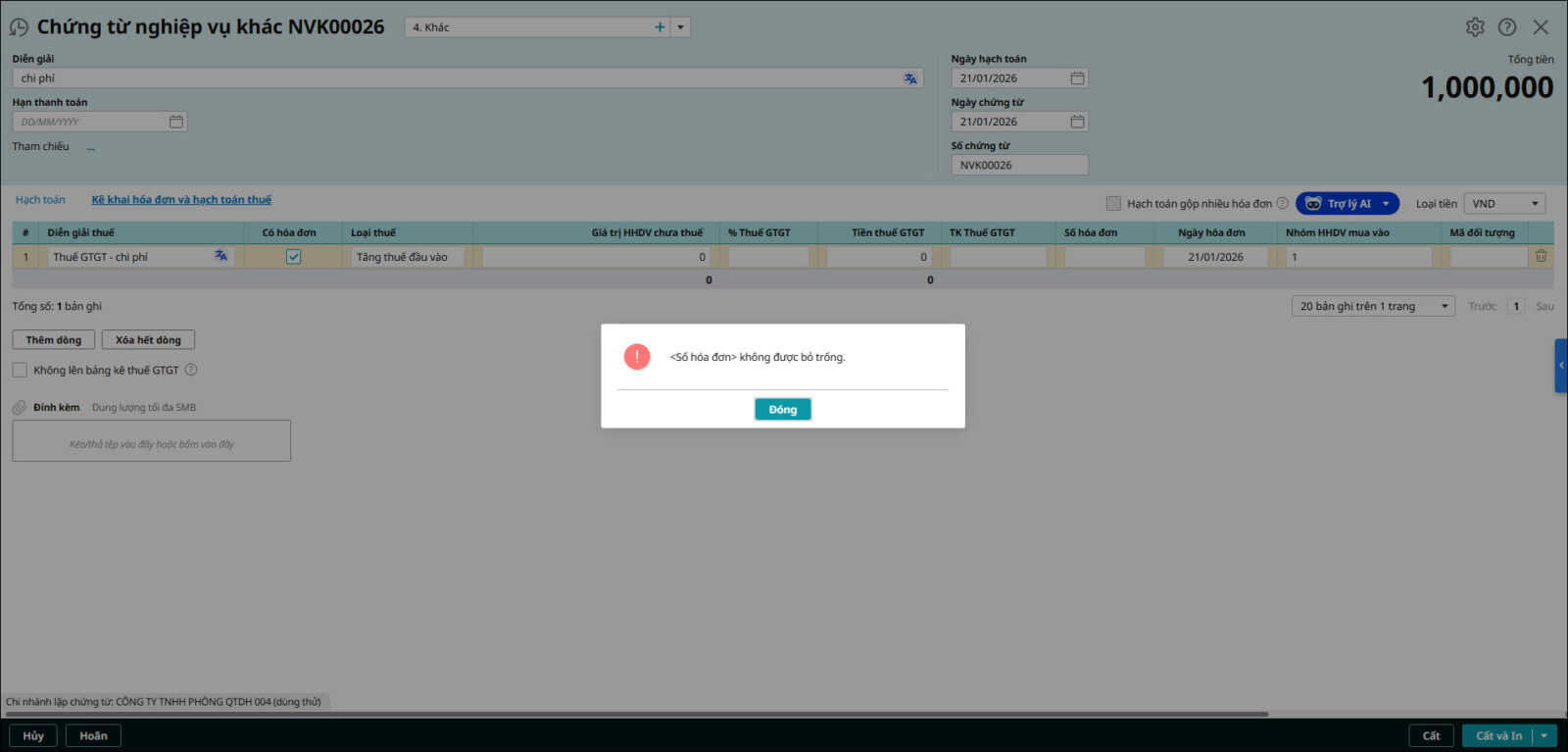1568x752 pixels.
Task: Click the Ngày hóa đơn cell 21/01/2026
Action: pos(1215,257)
